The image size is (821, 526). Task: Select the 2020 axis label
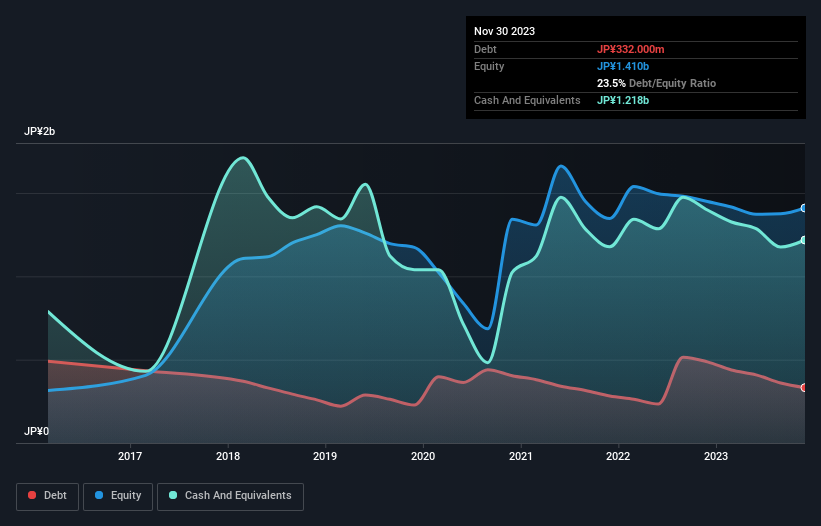pos(423,456)
